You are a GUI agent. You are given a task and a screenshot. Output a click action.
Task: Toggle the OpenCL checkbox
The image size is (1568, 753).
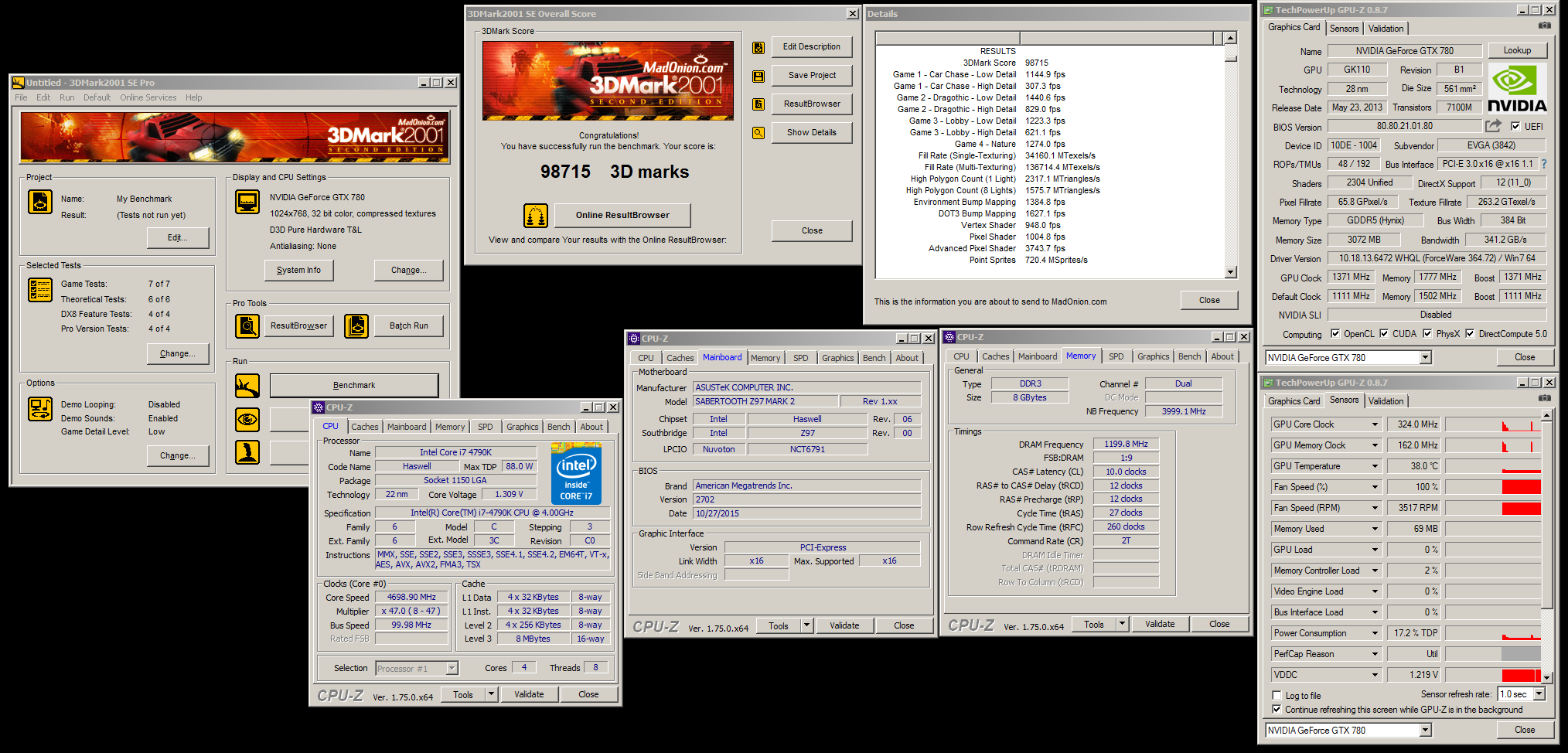[x=1335, y=334]
